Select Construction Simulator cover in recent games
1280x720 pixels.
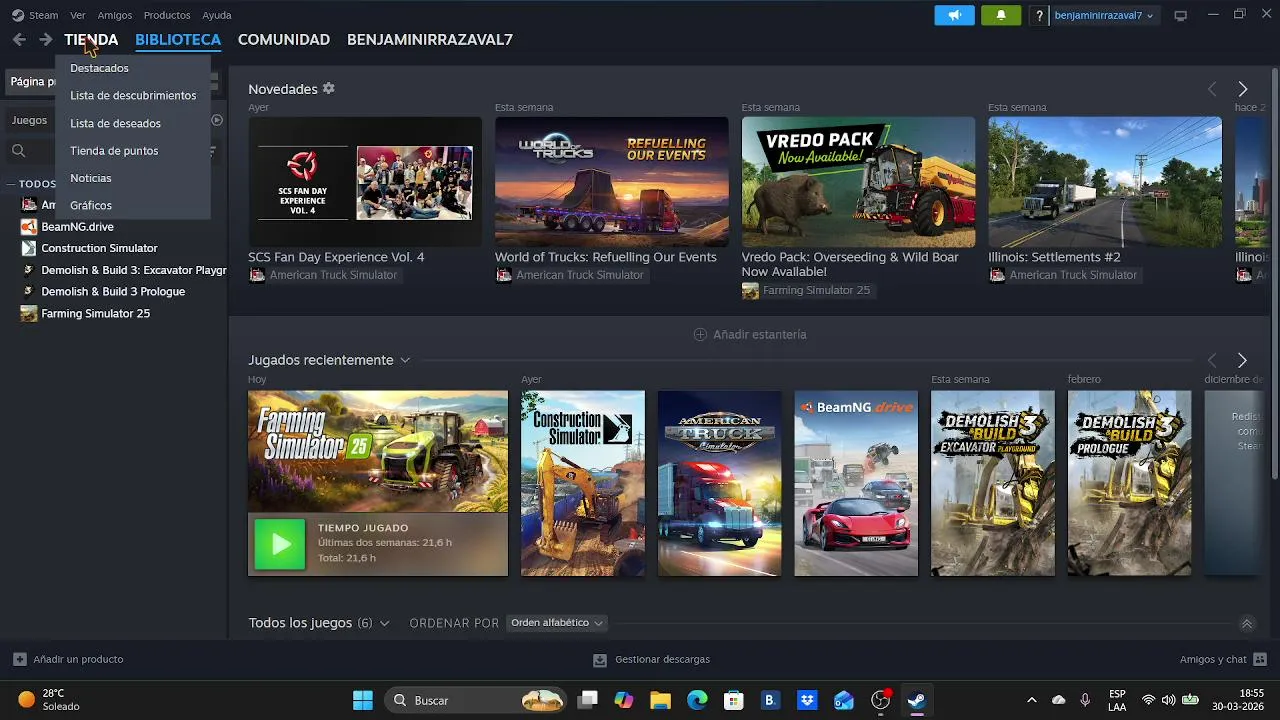point(583,483)
